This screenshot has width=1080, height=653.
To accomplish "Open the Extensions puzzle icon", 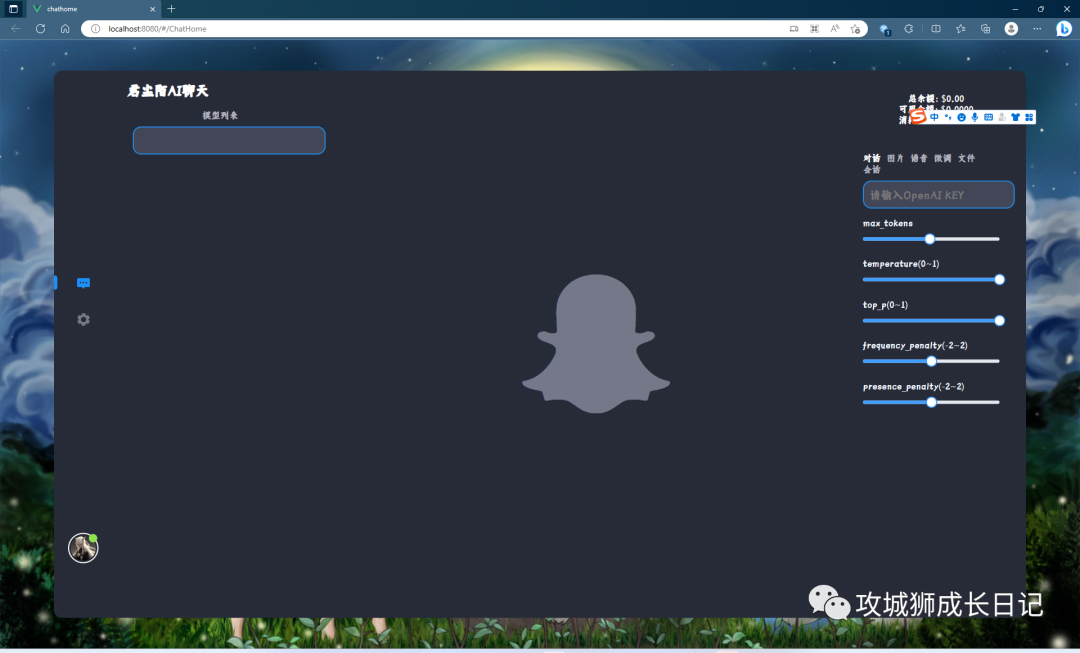I will pyautogui.click(x=909, y=29).
